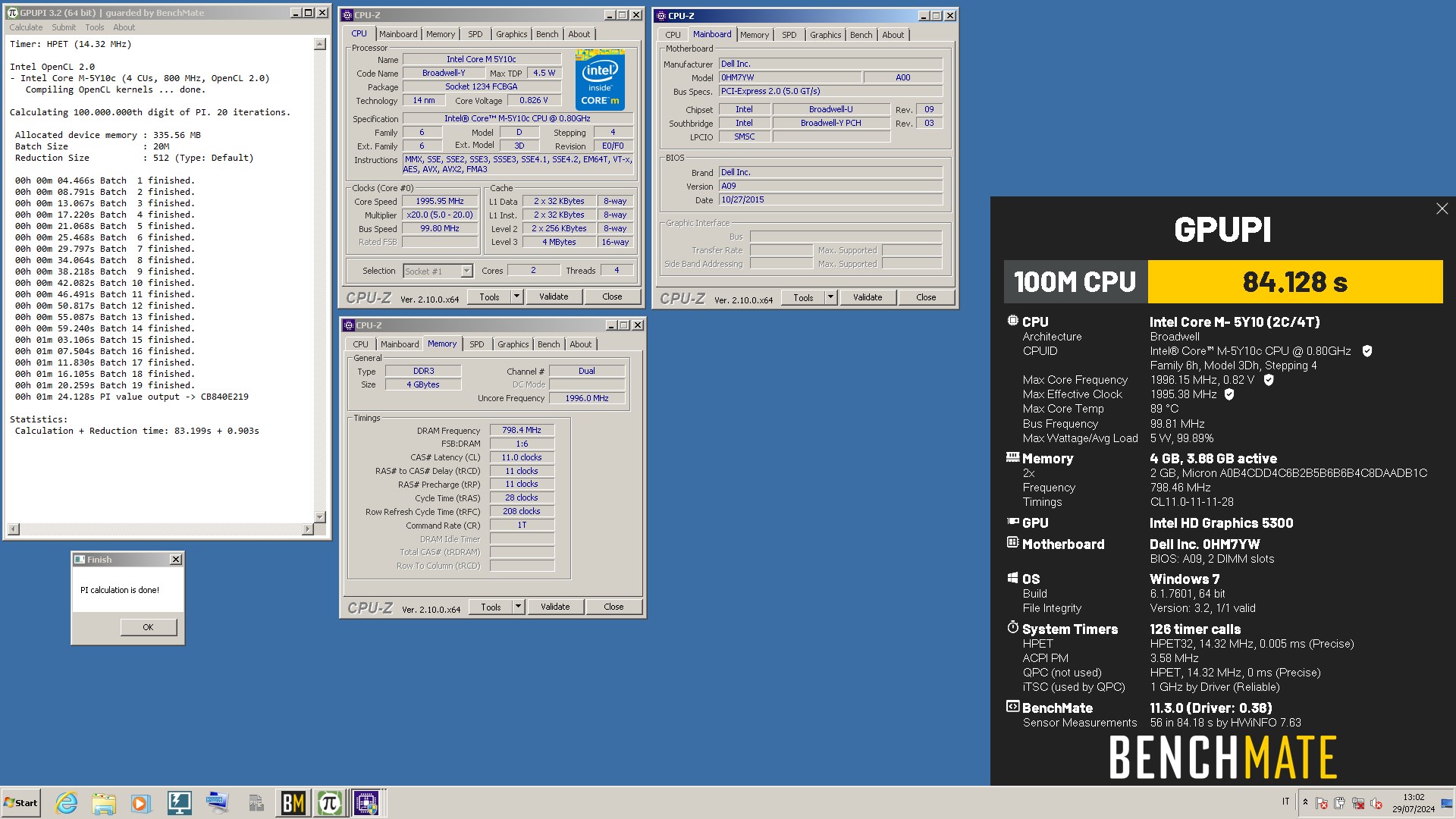Click Close button in Memory CPU-Z window

coord(613,607)
